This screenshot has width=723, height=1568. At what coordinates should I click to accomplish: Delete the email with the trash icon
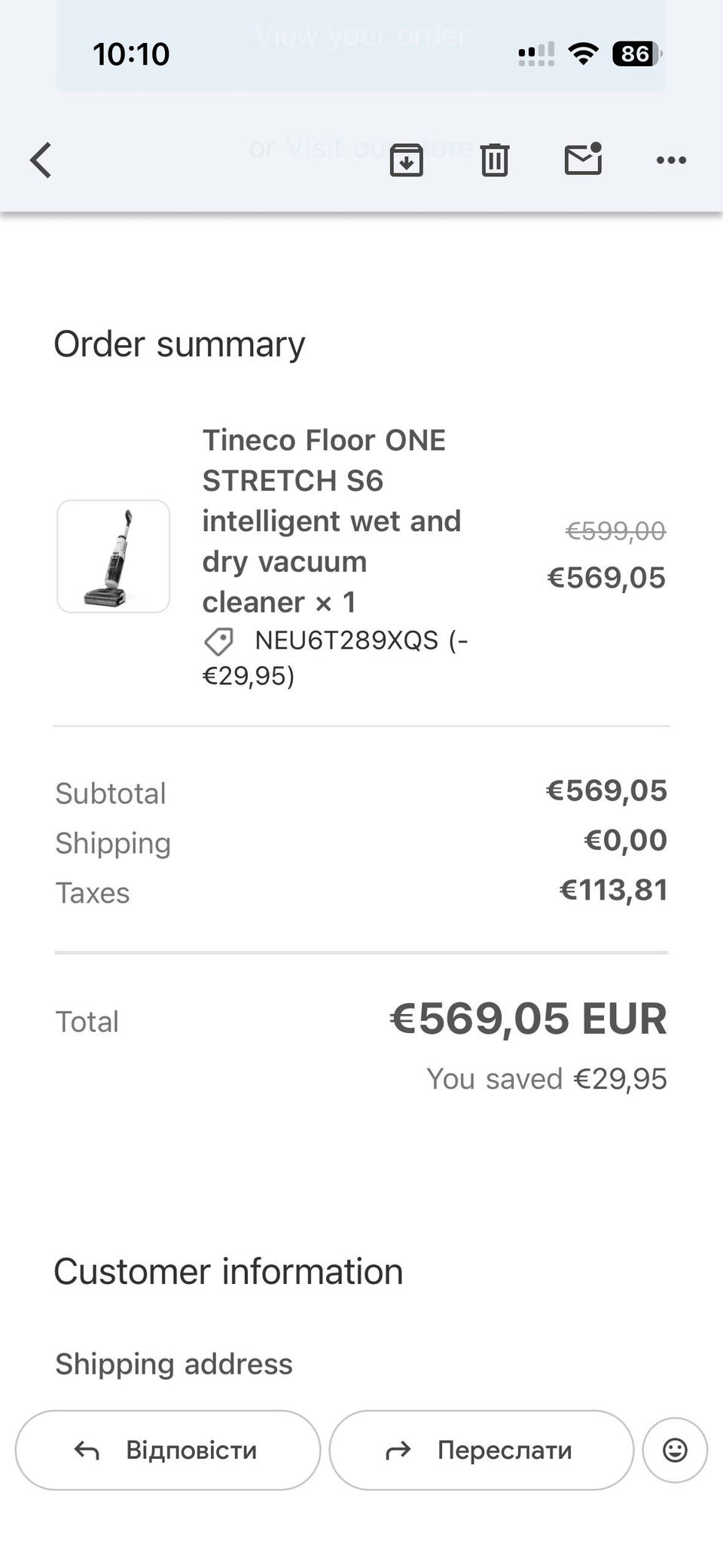495,160
